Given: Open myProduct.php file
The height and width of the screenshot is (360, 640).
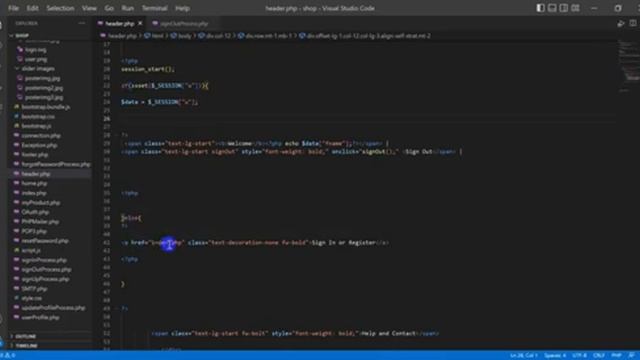Looking at the screenshot, I should point(41,202).
